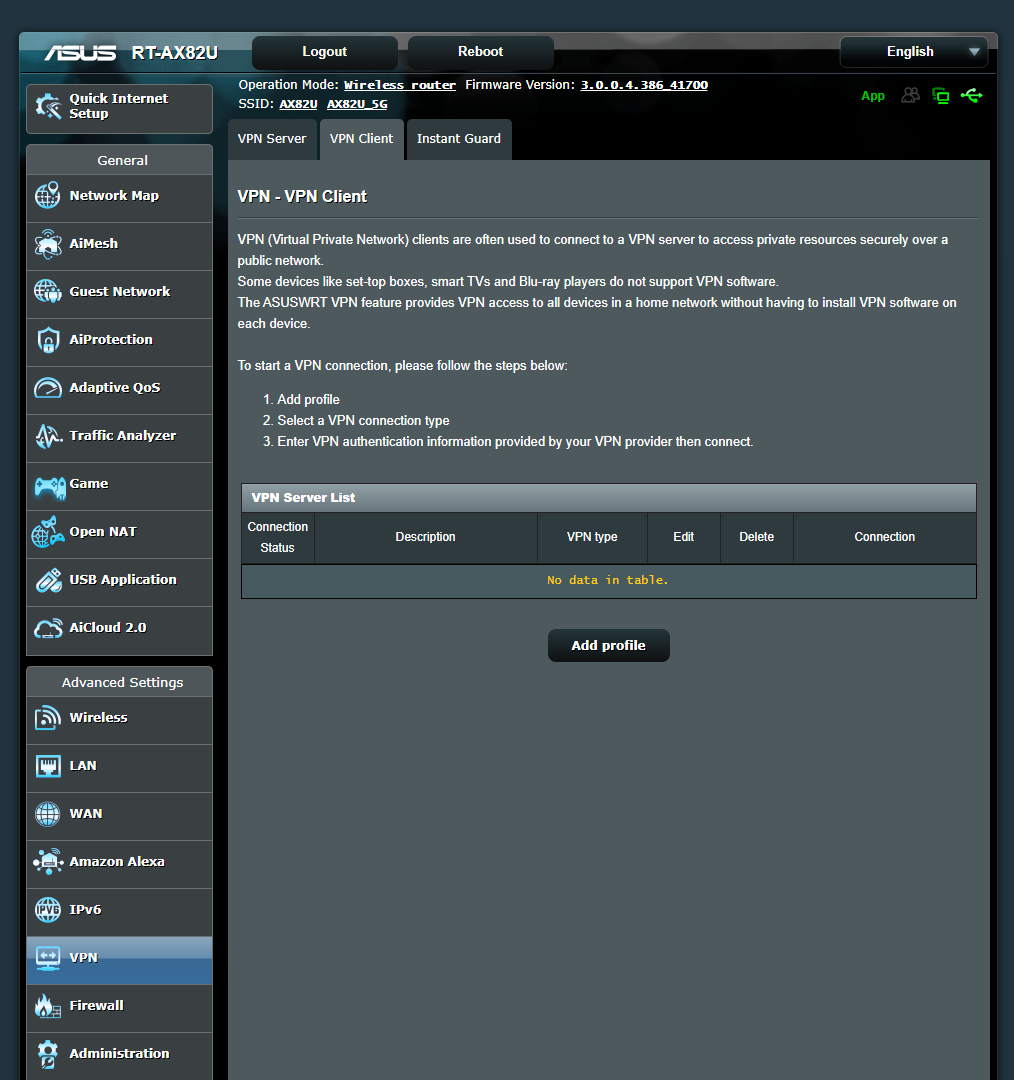Click the Logout button

coord(324,52)
